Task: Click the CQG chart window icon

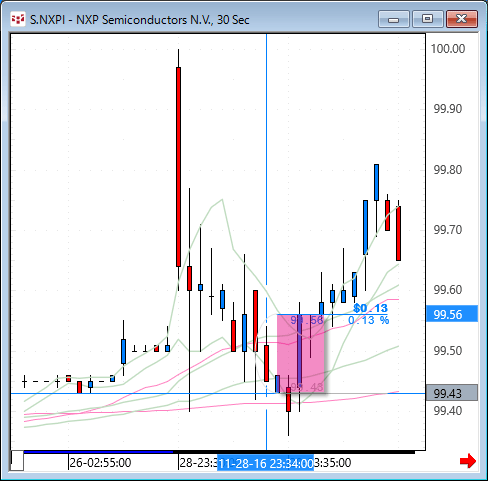Action: pos(17,19)
